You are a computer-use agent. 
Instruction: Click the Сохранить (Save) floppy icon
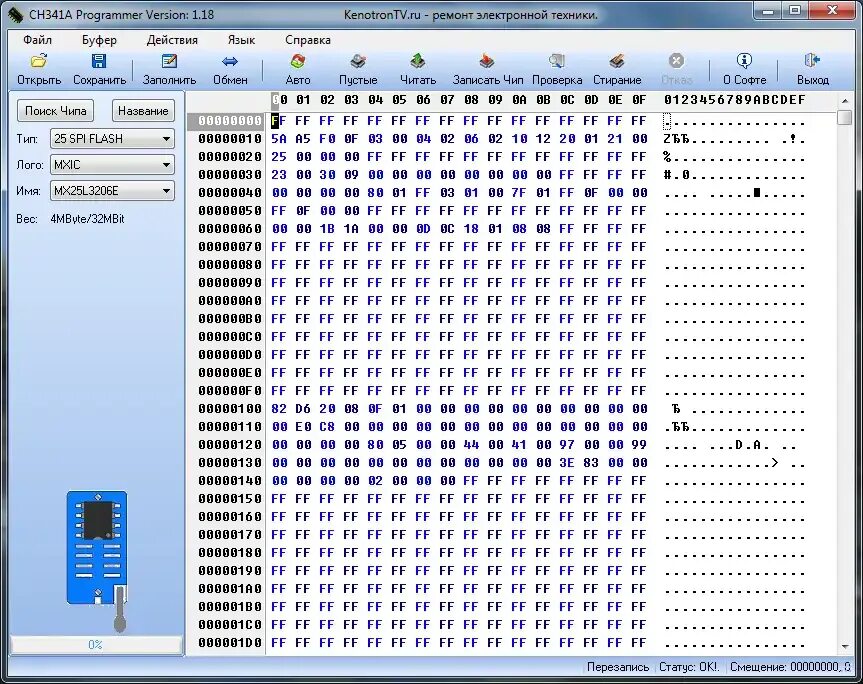pyautogui.click(x=99, y=61)
